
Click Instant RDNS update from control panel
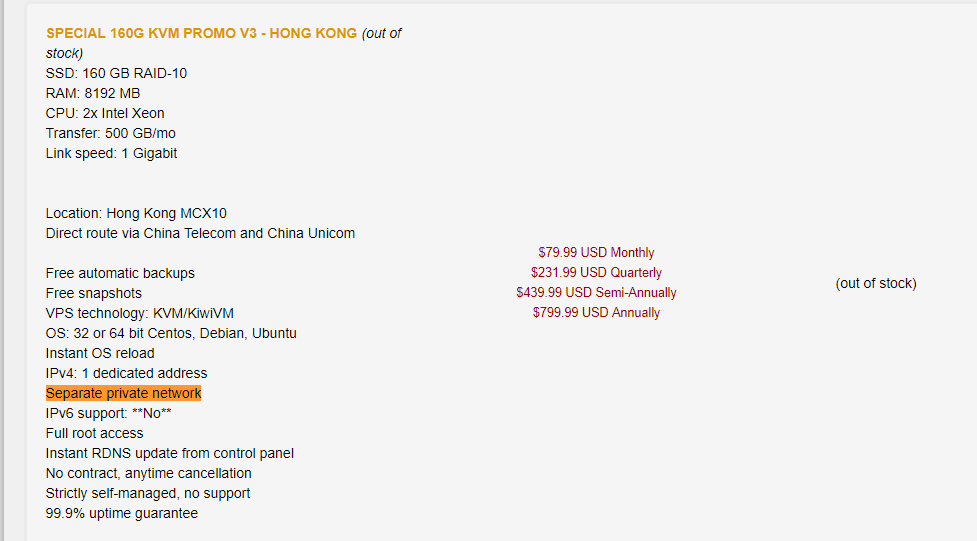click(x=169, y=453)
